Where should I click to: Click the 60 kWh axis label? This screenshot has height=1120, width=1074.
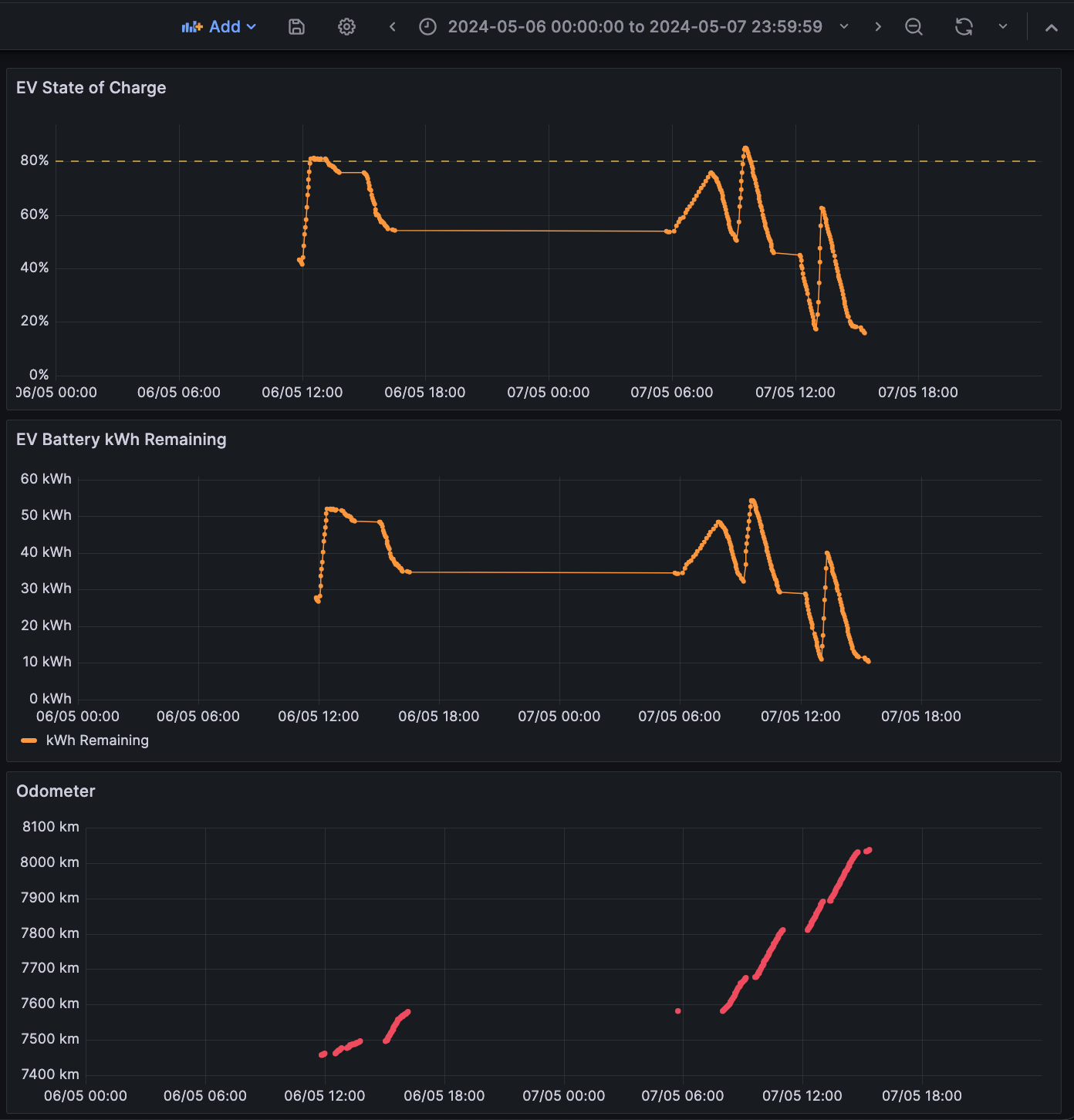coord(46,479)
